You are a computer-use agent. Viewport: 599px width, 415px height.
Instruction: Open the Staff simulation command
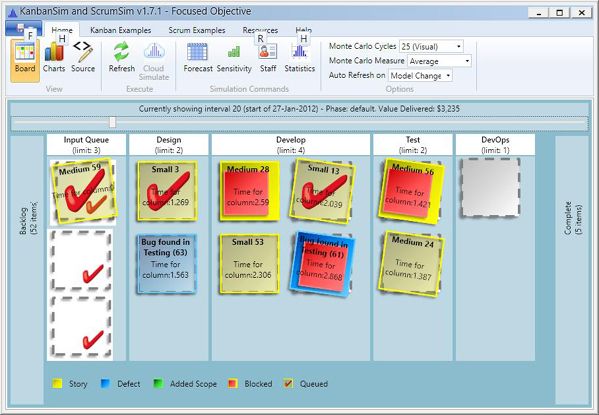268,57
